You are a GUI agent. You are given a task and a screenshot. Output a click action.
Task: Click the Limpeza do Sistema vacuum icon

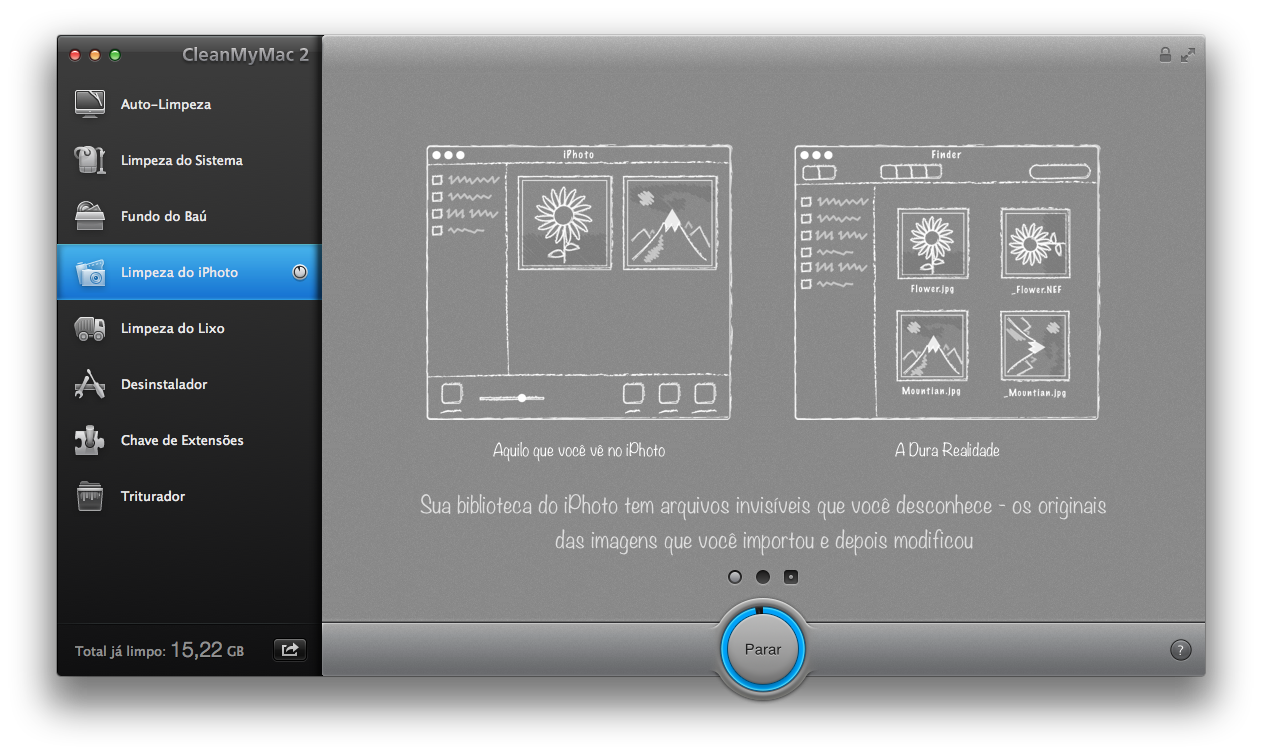pyautogui.click(x=90, y=160)
